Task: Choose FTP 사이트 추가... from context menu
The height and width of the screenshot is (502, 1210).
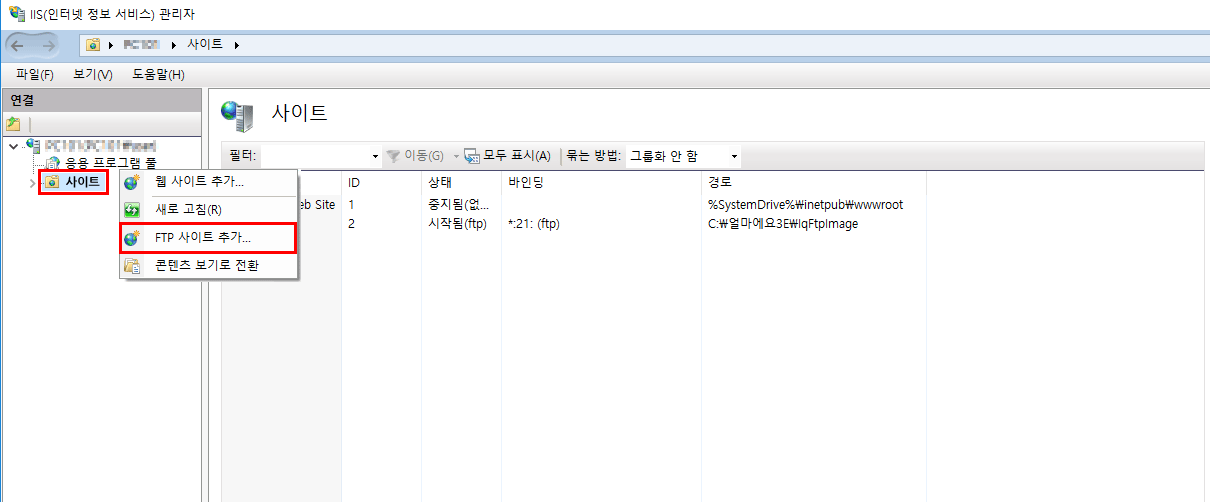Action: (x=203, y=238)
